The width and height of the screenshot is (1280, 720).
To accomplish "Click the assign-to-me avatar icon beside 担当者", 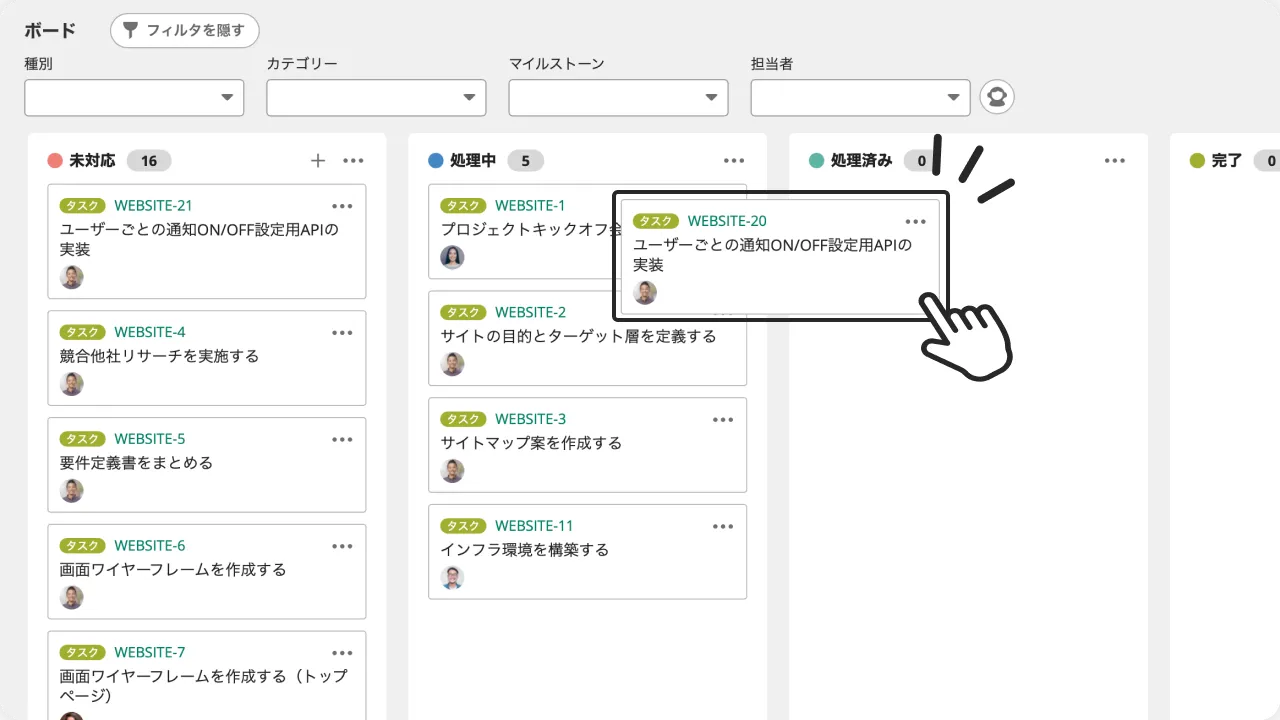I will (x=997, y=97).
